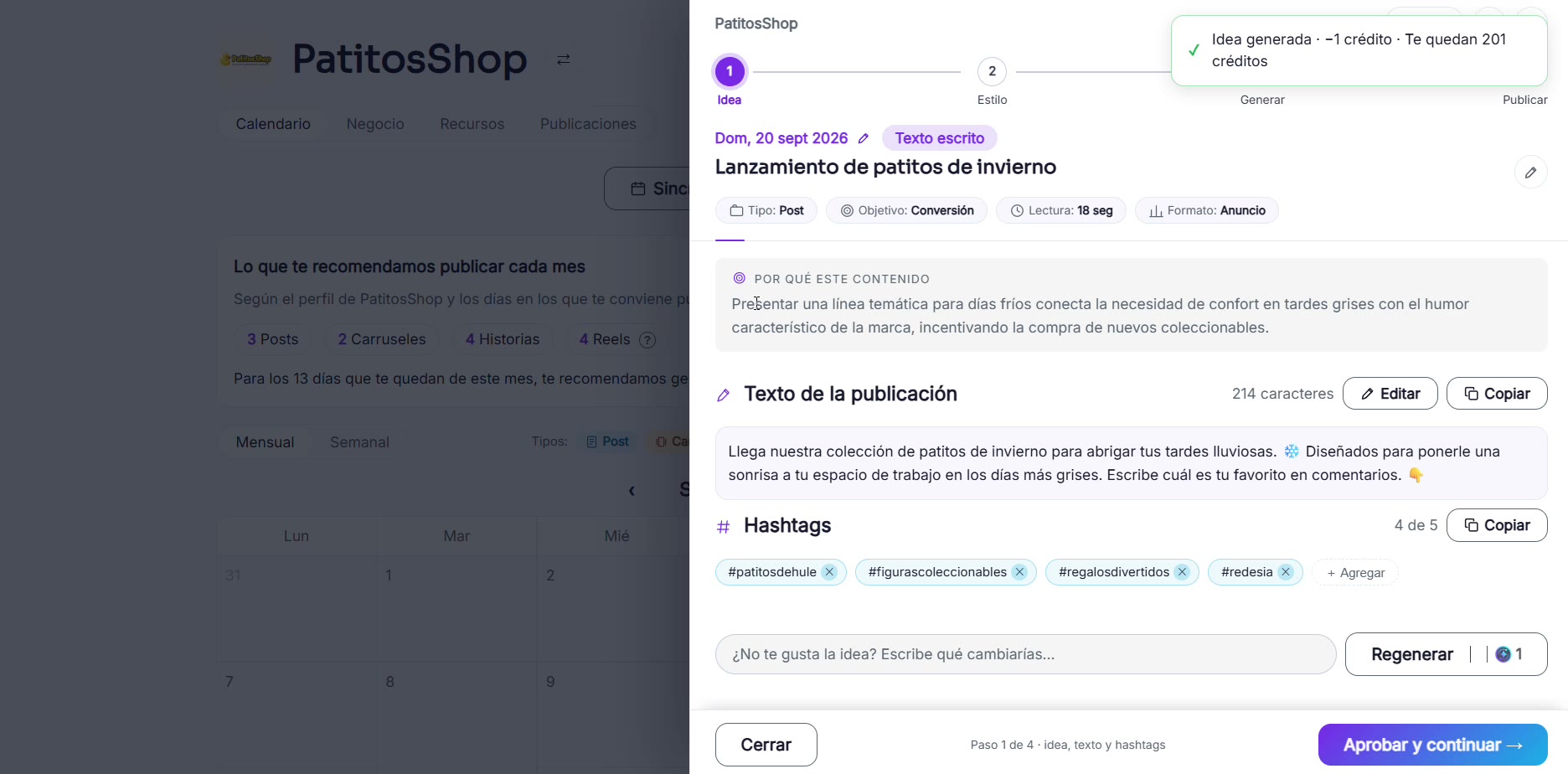The height and width of the screenshot is (774, 1568).
Task: Remove the #patitosdehule hashtag
Action: [829, 572]
